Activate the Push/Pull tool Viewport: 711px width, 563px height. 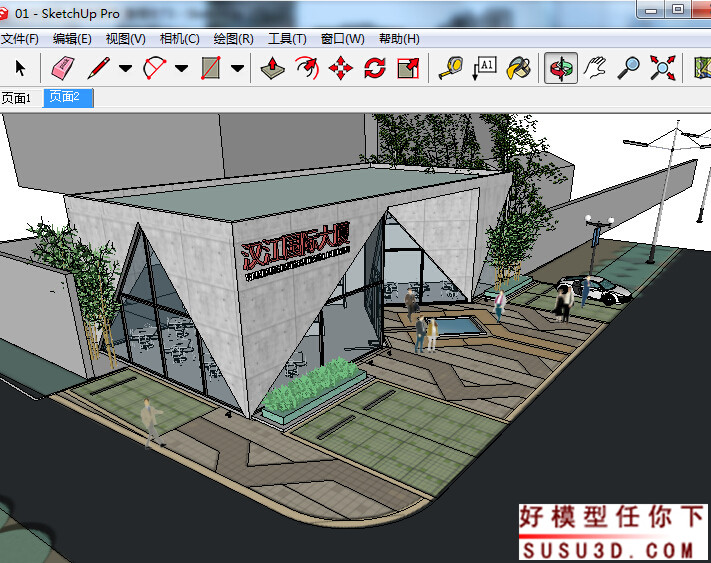[x=273, y=68]
